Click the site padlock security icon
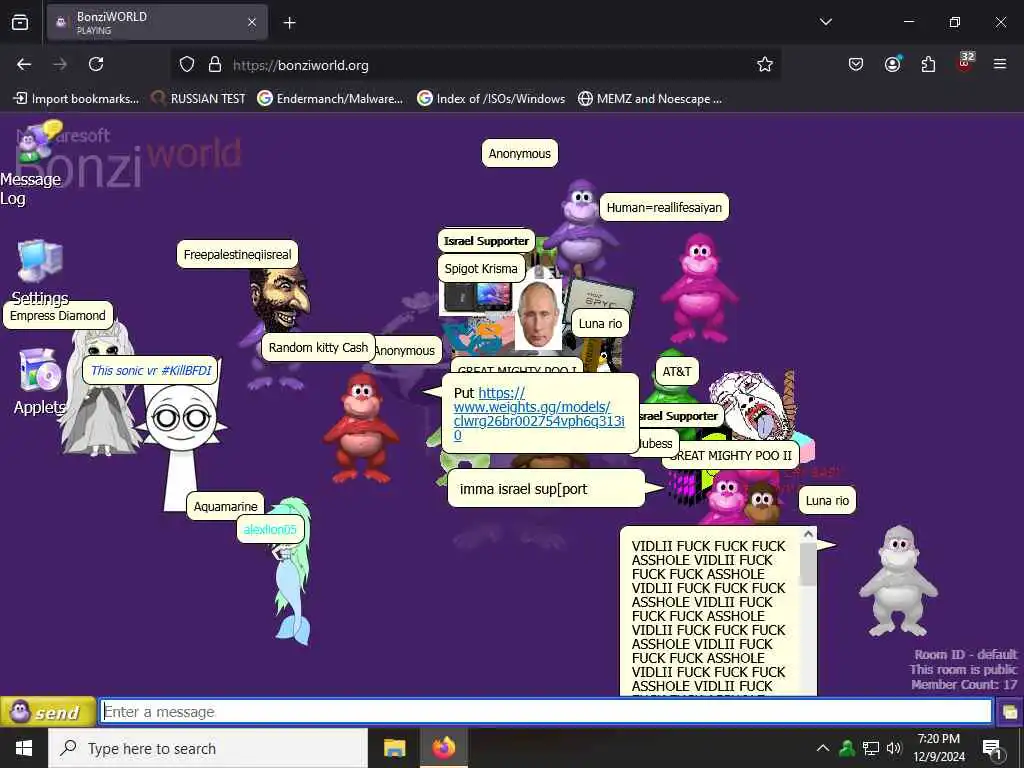This screenshot has width=1024, height=768. point(214,65)
